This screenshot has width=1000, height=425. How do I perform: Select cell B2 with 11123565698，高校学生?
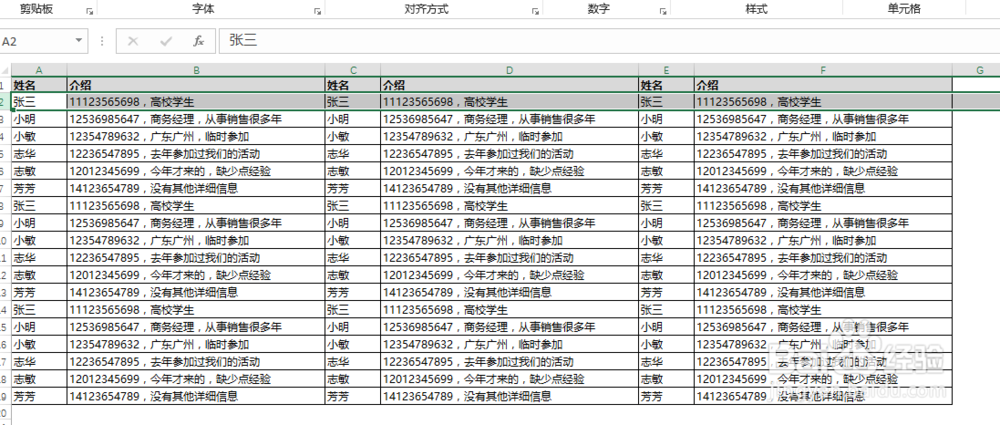(196, 101)
